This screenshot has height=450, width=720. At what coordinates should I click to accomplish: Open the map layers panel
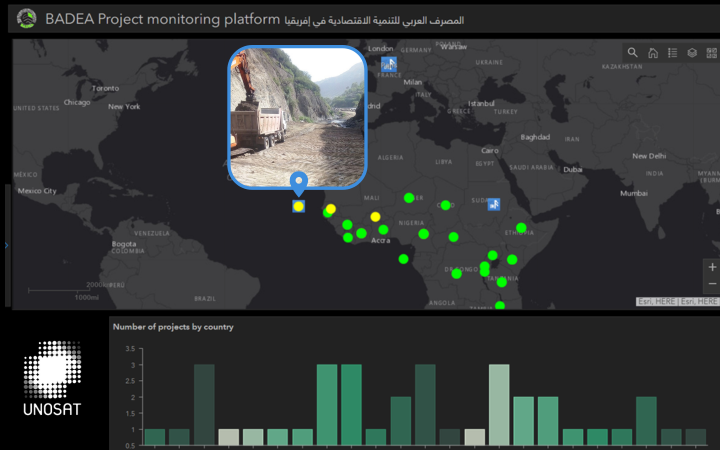point(692,53)
